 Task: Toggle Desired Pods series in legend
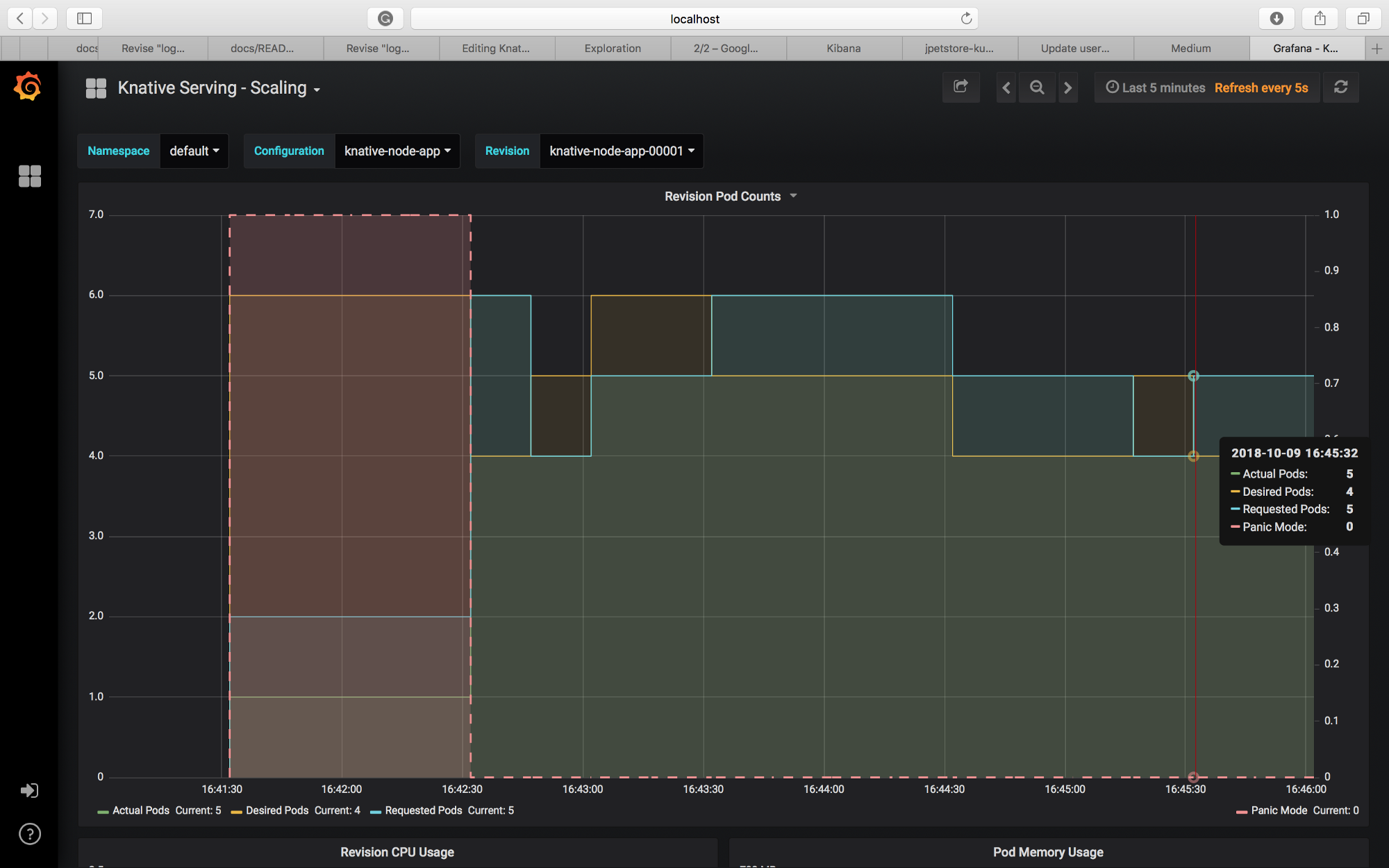(276, 810)
